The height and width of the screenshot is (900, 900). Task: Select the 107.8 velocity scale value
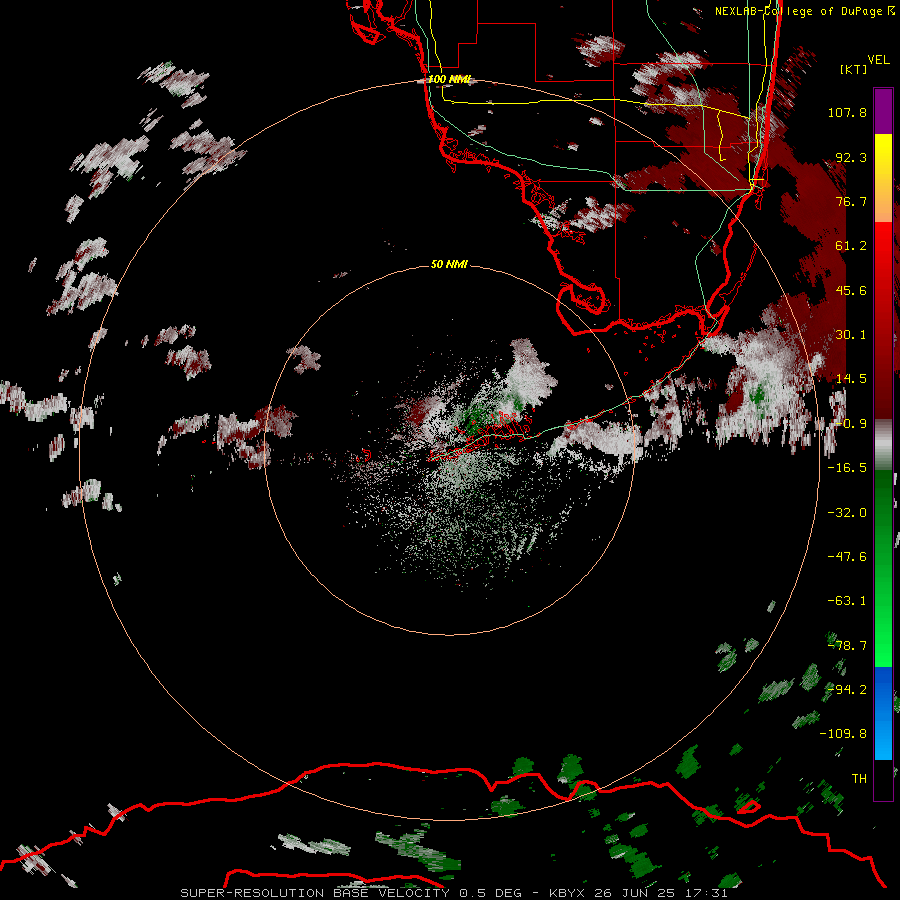[847, 112]
